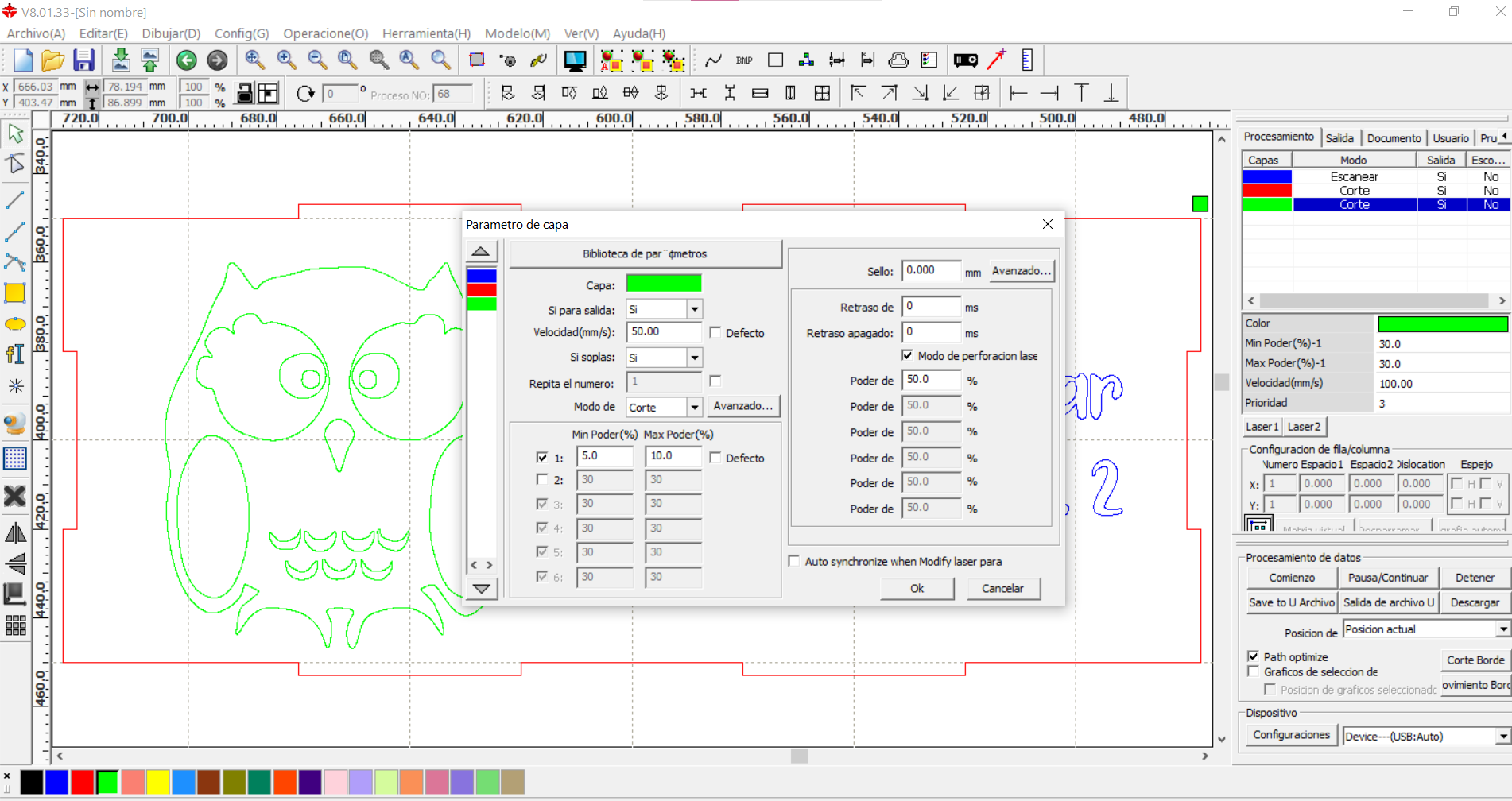Viewport: 1512px width, 801px height.
Task: Open Archivo(A) menu
Action: (x=36, y=33)
